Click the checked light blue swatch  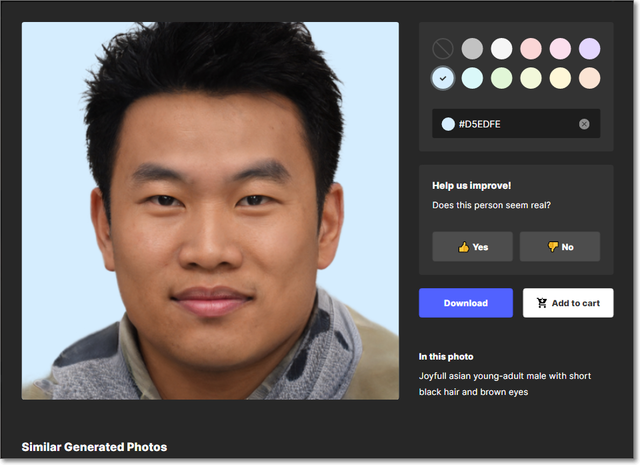point(443,77)
